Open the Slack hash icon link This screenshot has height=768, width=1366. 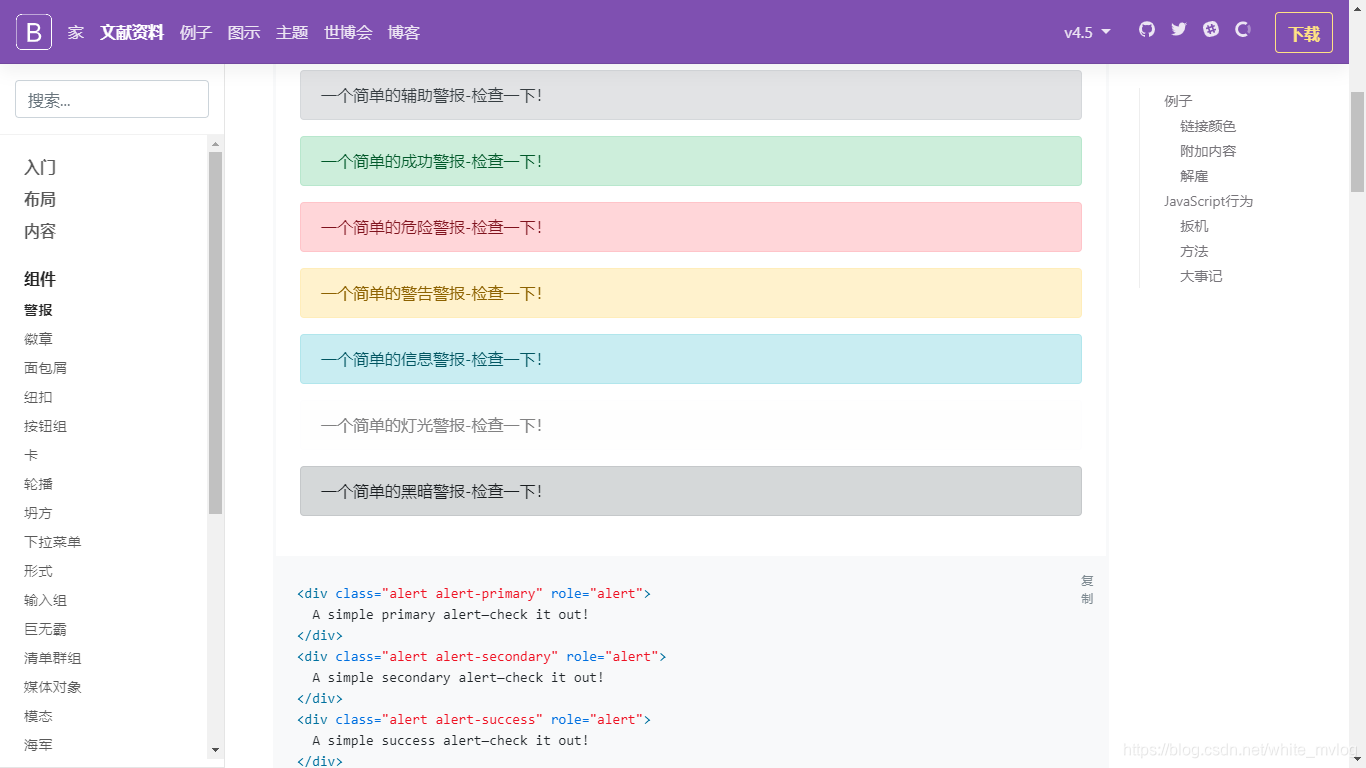click(x=1211, y=30)
